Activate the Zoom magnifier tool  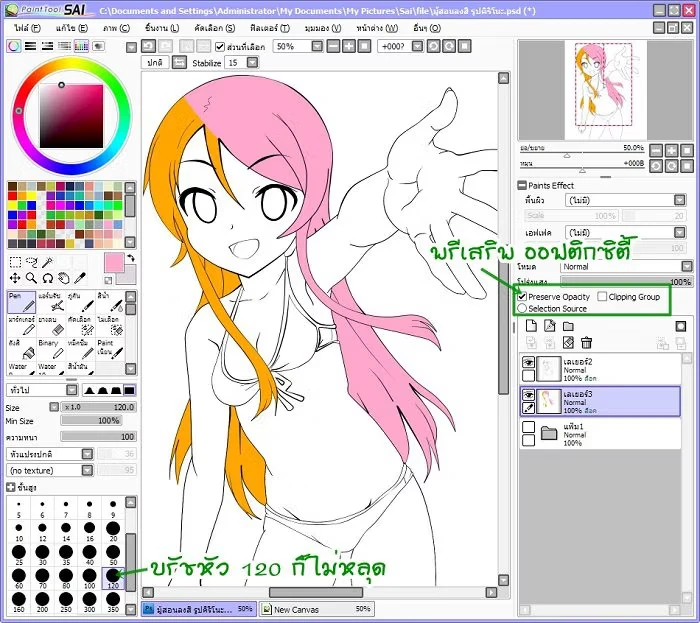point(32,277)
